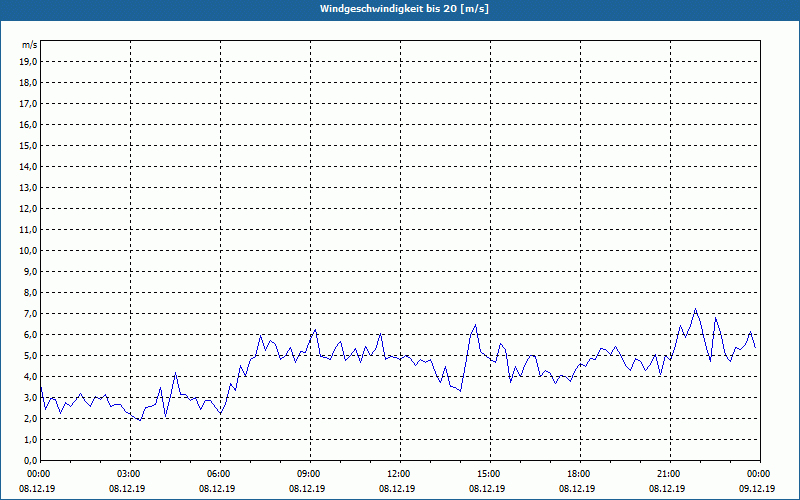Click the chart title Windgeschwindigkeit bis 20 [m/s]
This screenshot has height=500, width=800.
(404, 9)
